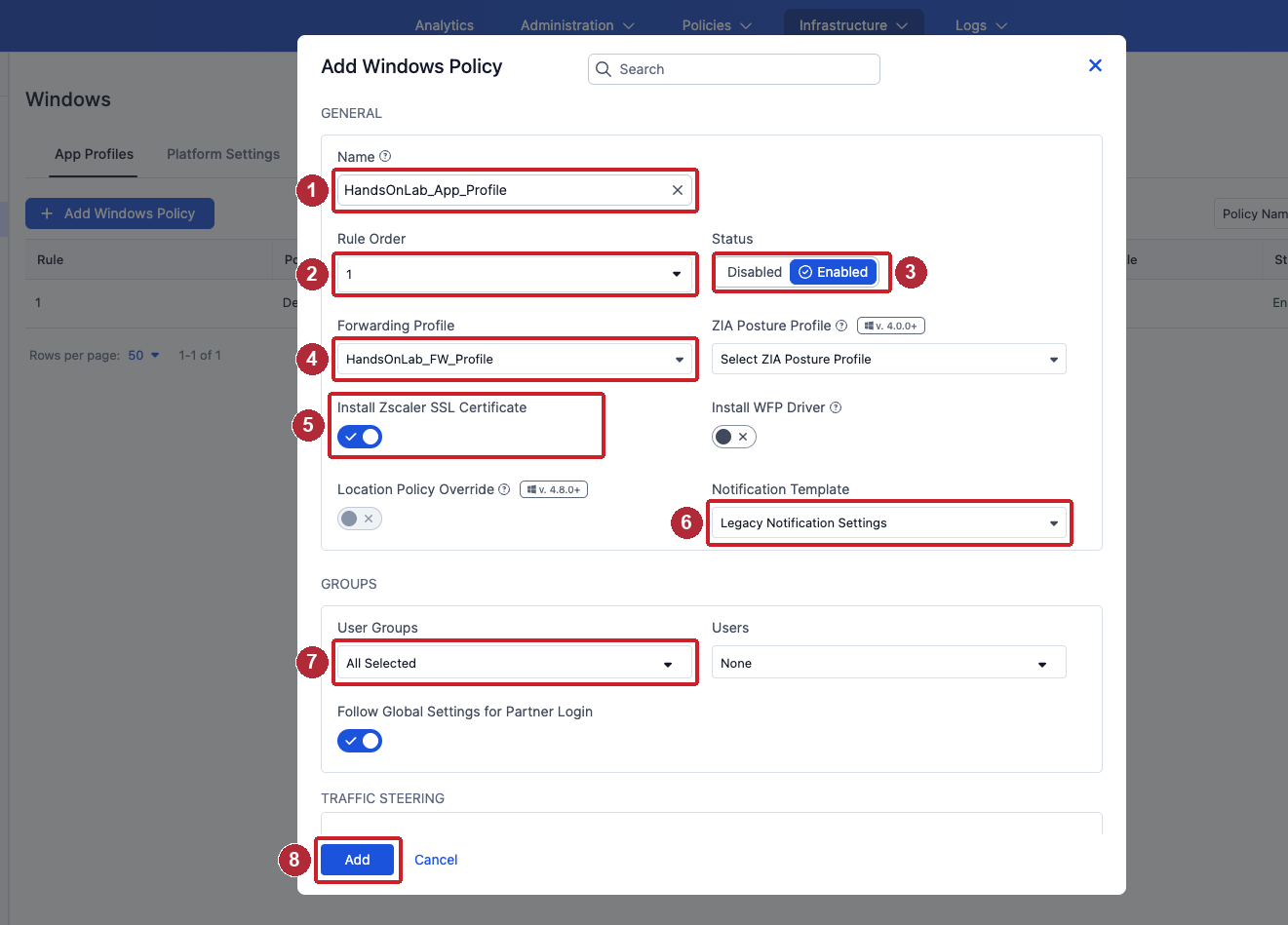
Task: Open help icon for Install WFP Driver
Action: 836,407
